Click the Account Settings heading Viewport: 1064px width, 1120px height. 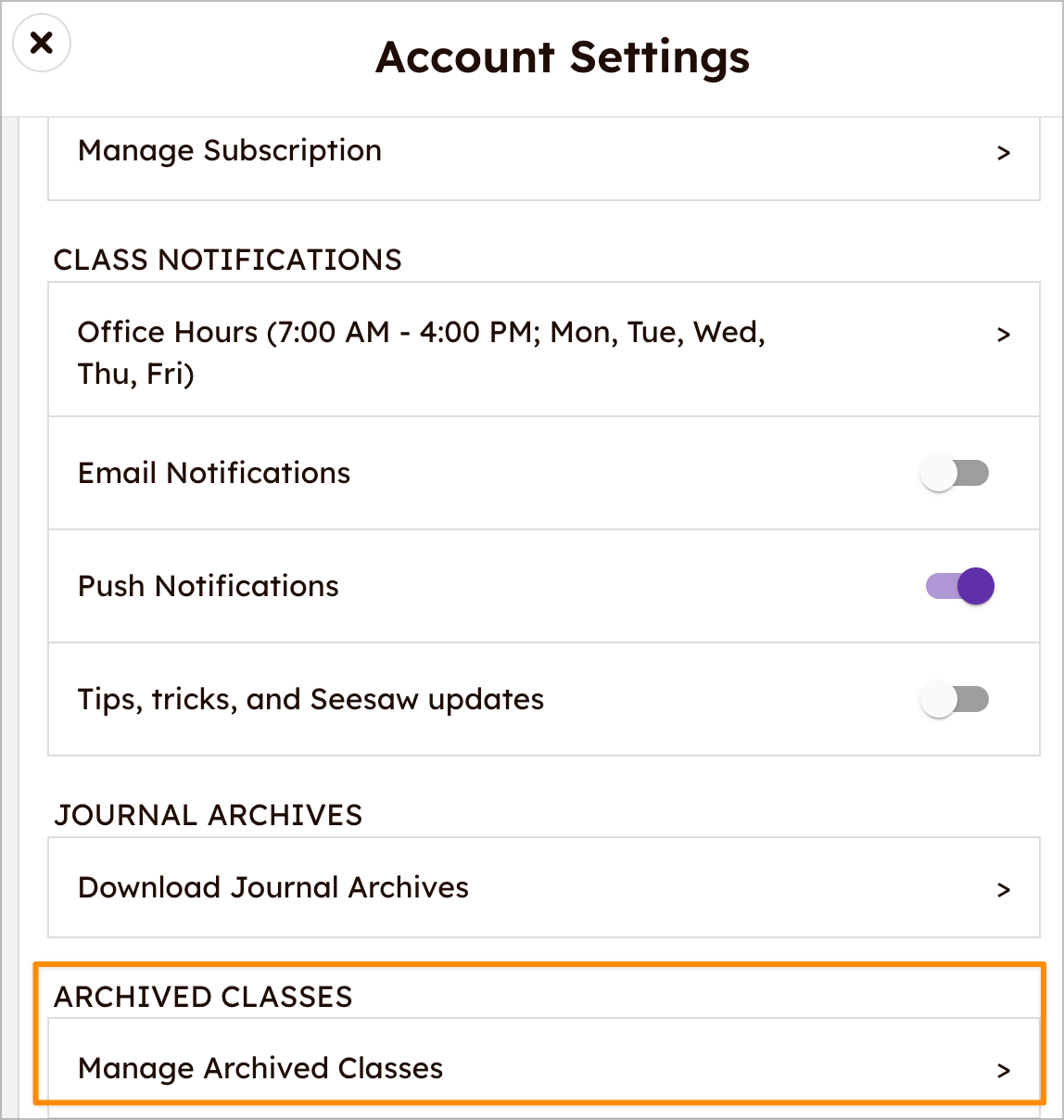point(563,57)
